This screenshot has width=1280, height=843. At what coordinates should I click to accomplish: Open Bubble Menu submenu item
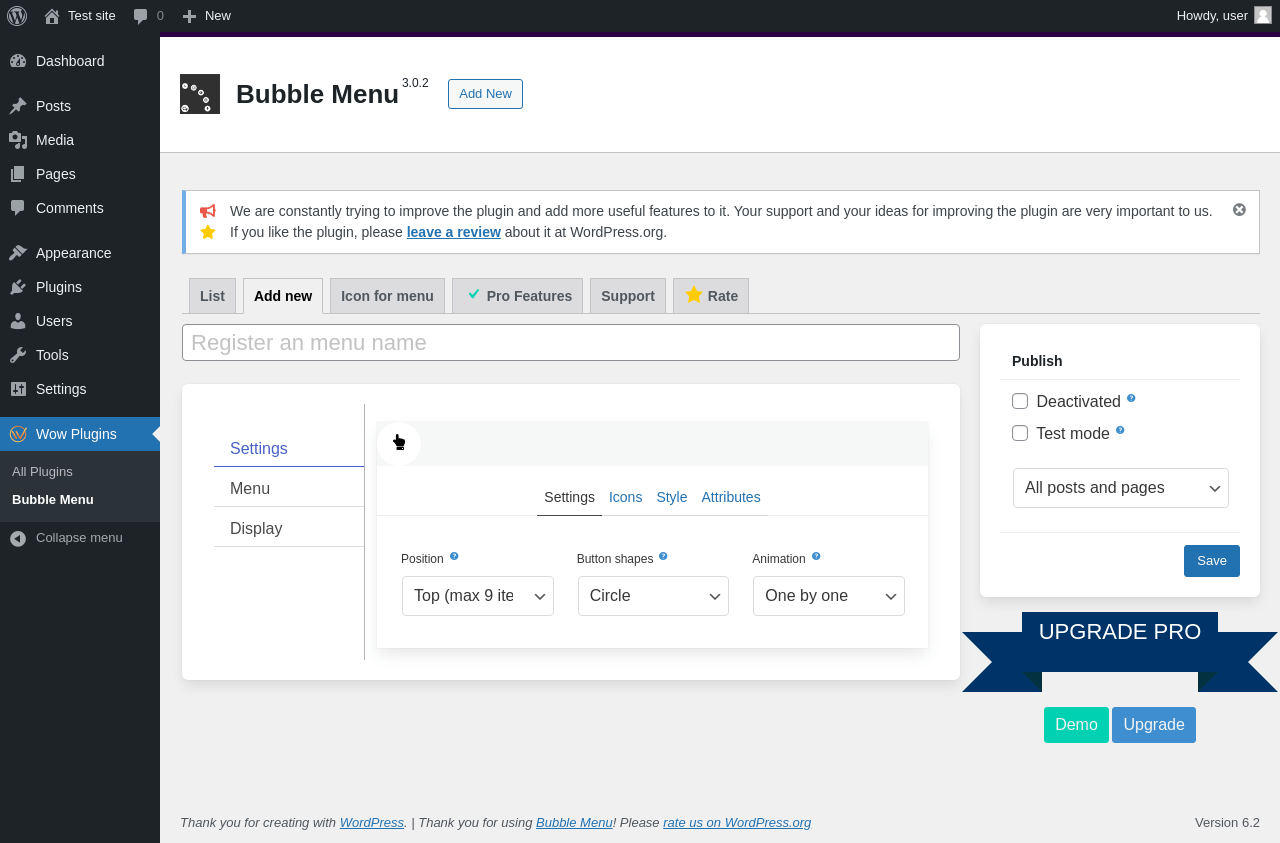tap(80, 500)
